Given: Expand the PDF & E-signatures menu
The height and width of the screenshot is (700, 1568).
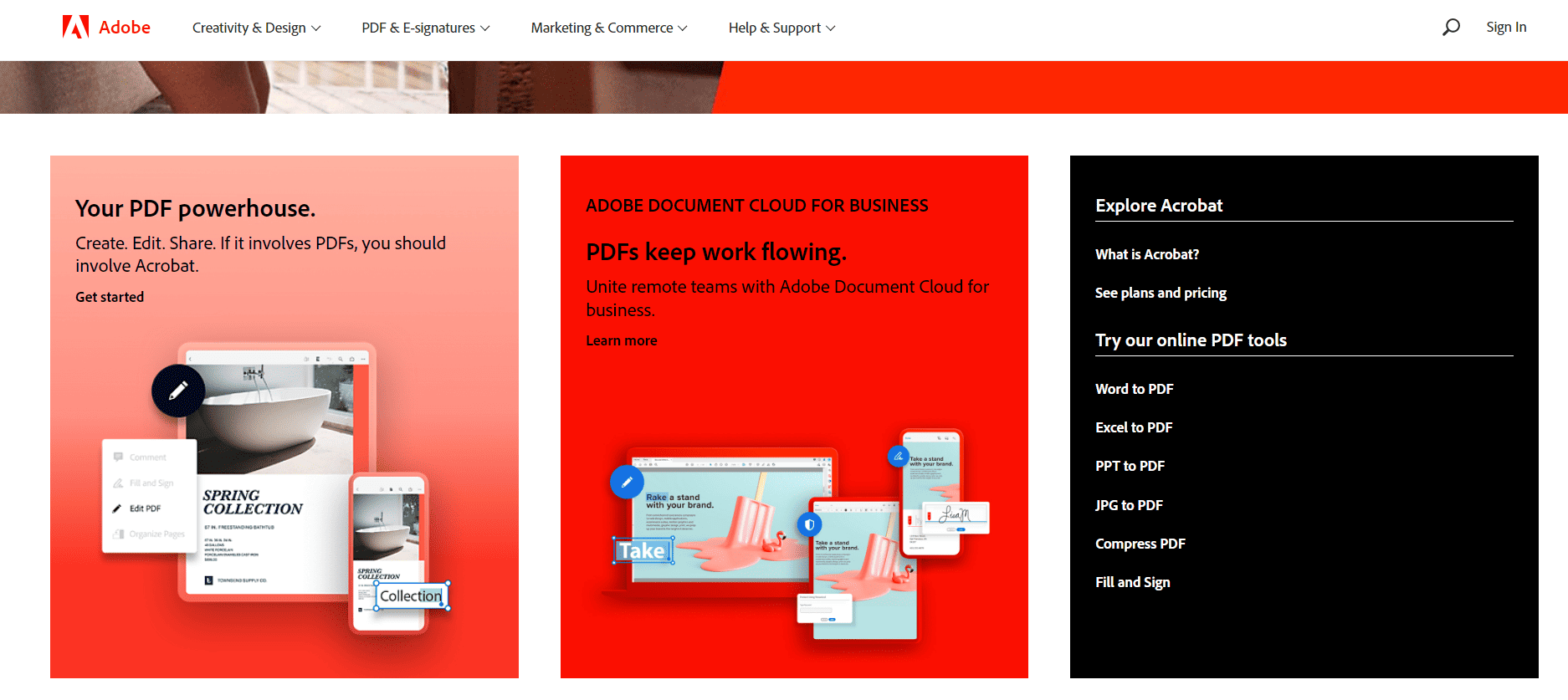Looking at the screenshot, I should coord(426,28).
